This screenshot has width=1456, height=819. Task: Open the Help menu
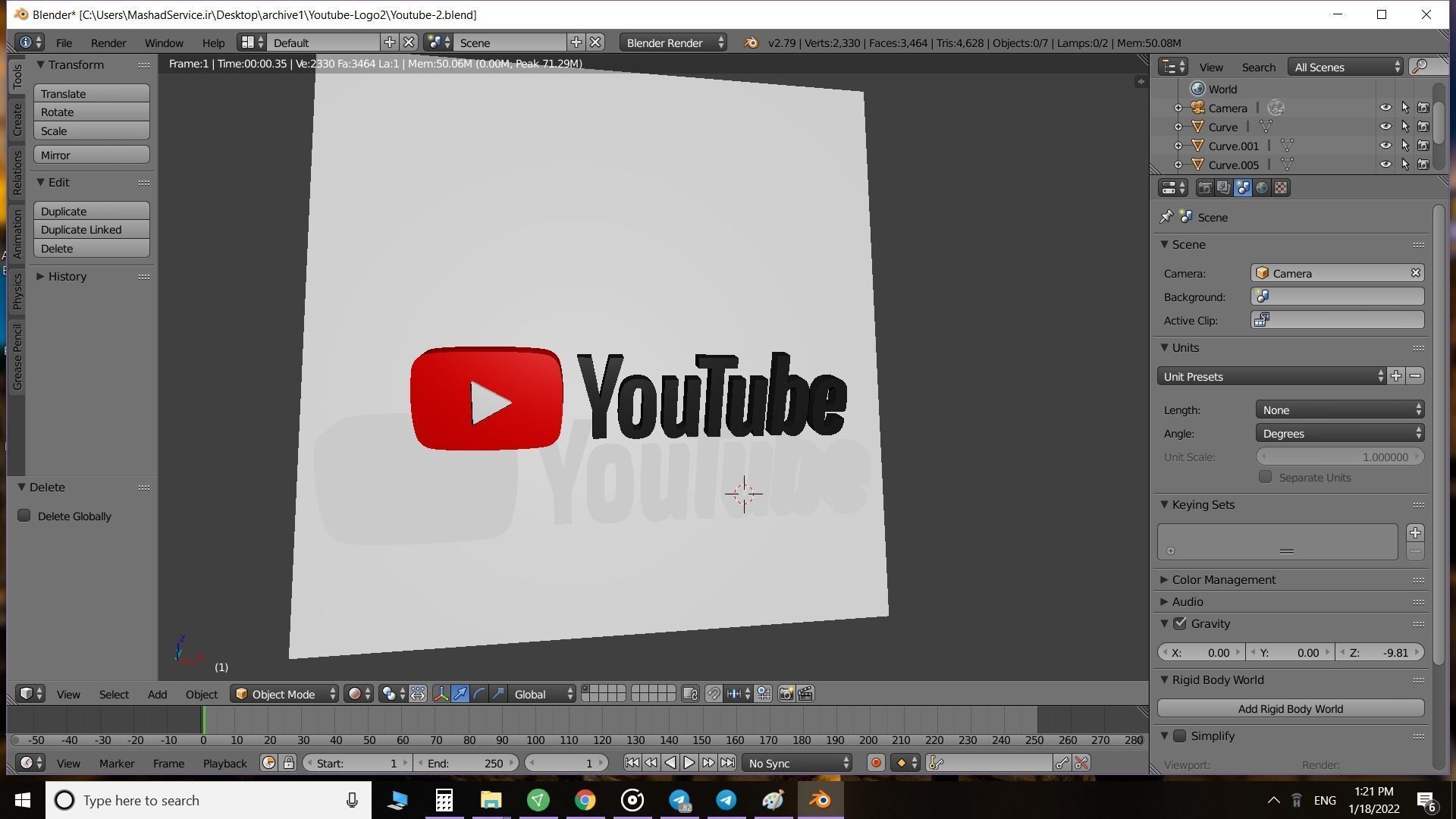(213, 42)
